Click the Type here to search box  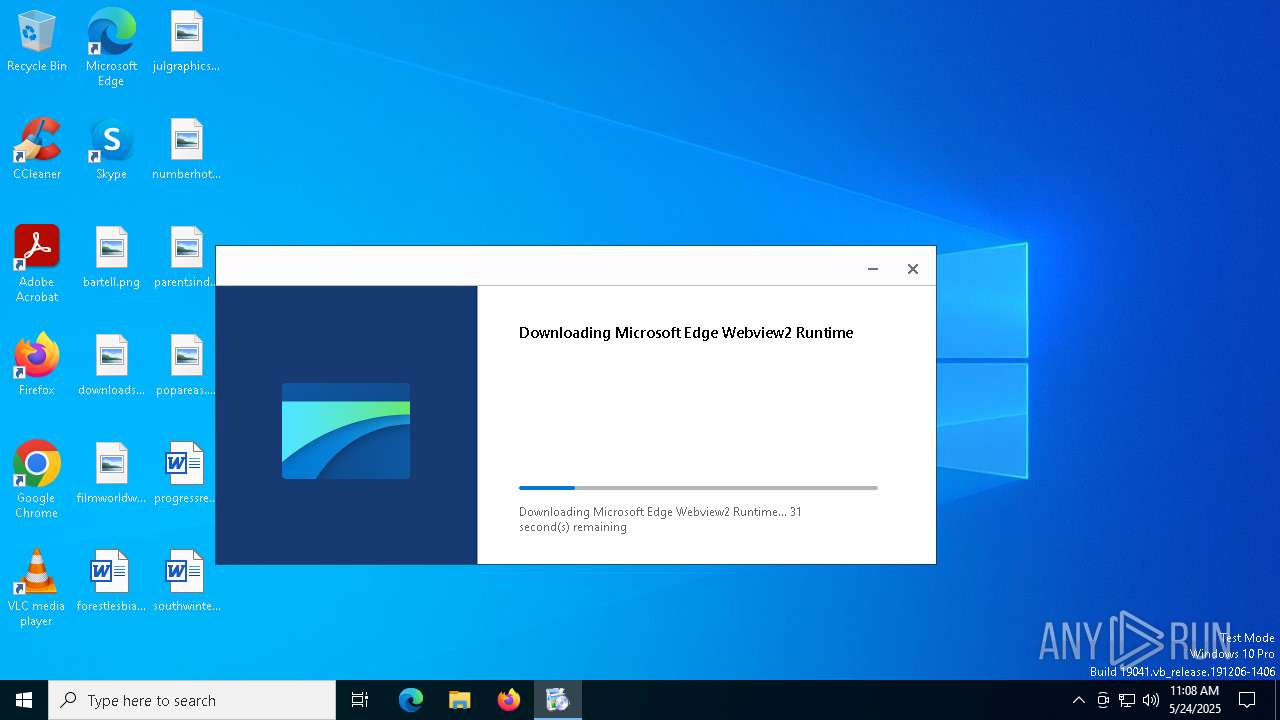192,700
